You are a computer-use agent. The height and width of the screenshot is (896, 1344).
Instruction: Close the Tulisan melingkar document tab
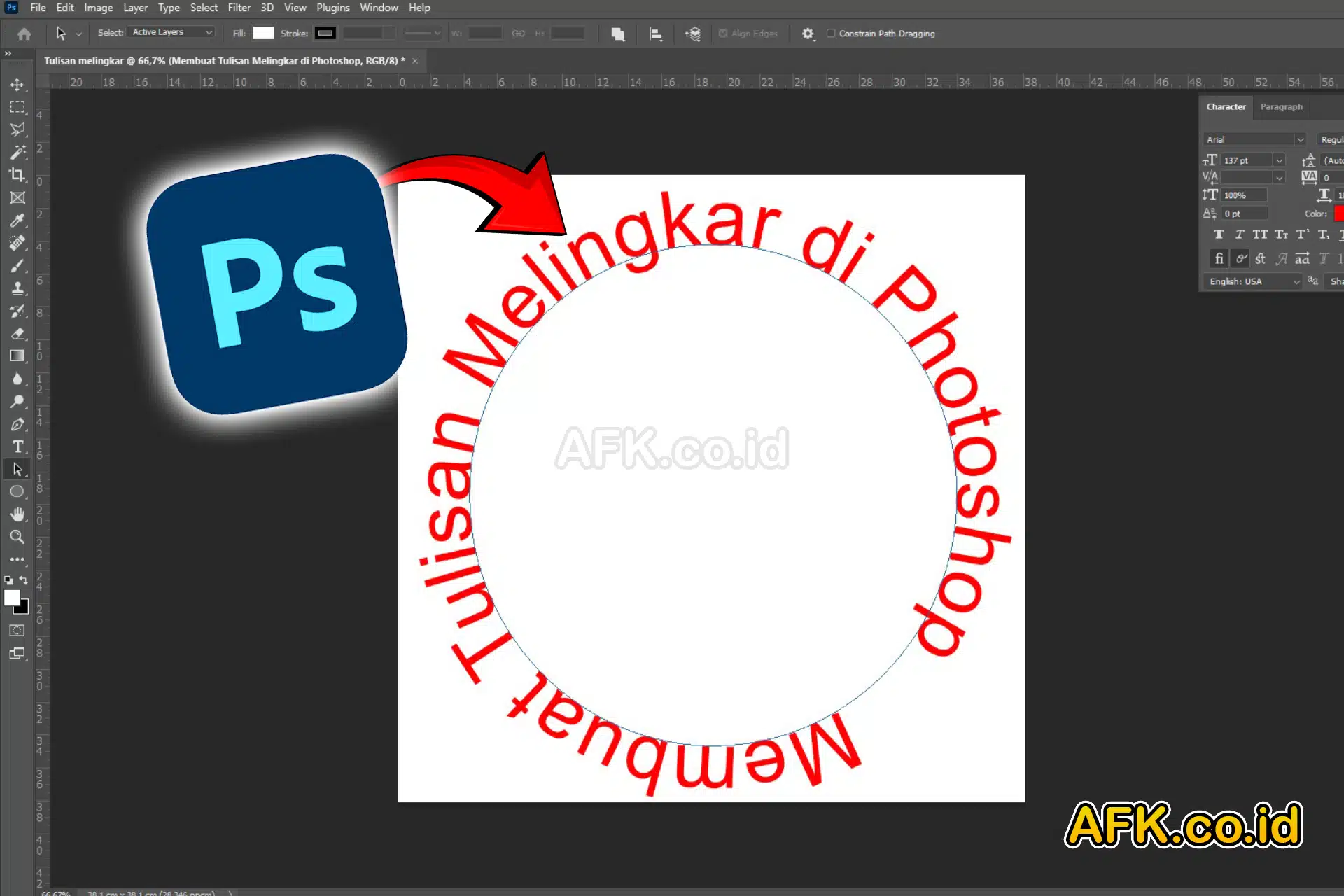coord(414,61)
